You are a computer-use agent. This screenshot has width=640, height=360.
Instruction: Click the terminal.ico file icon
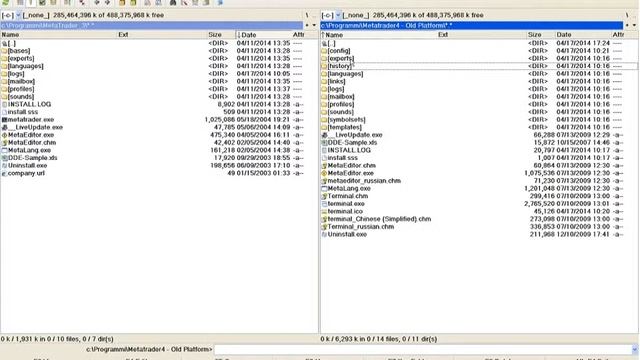click(x=324, y=211)
